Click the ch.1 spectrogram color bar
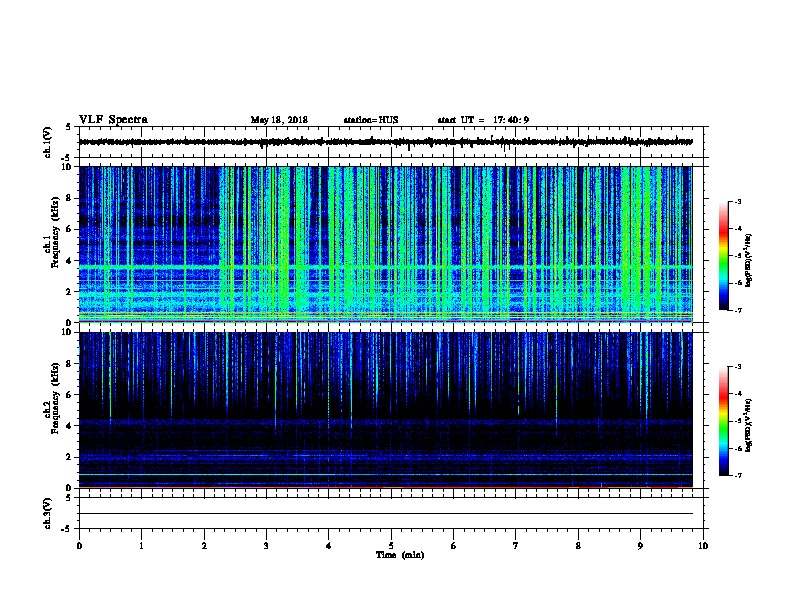 pos(724,256)
